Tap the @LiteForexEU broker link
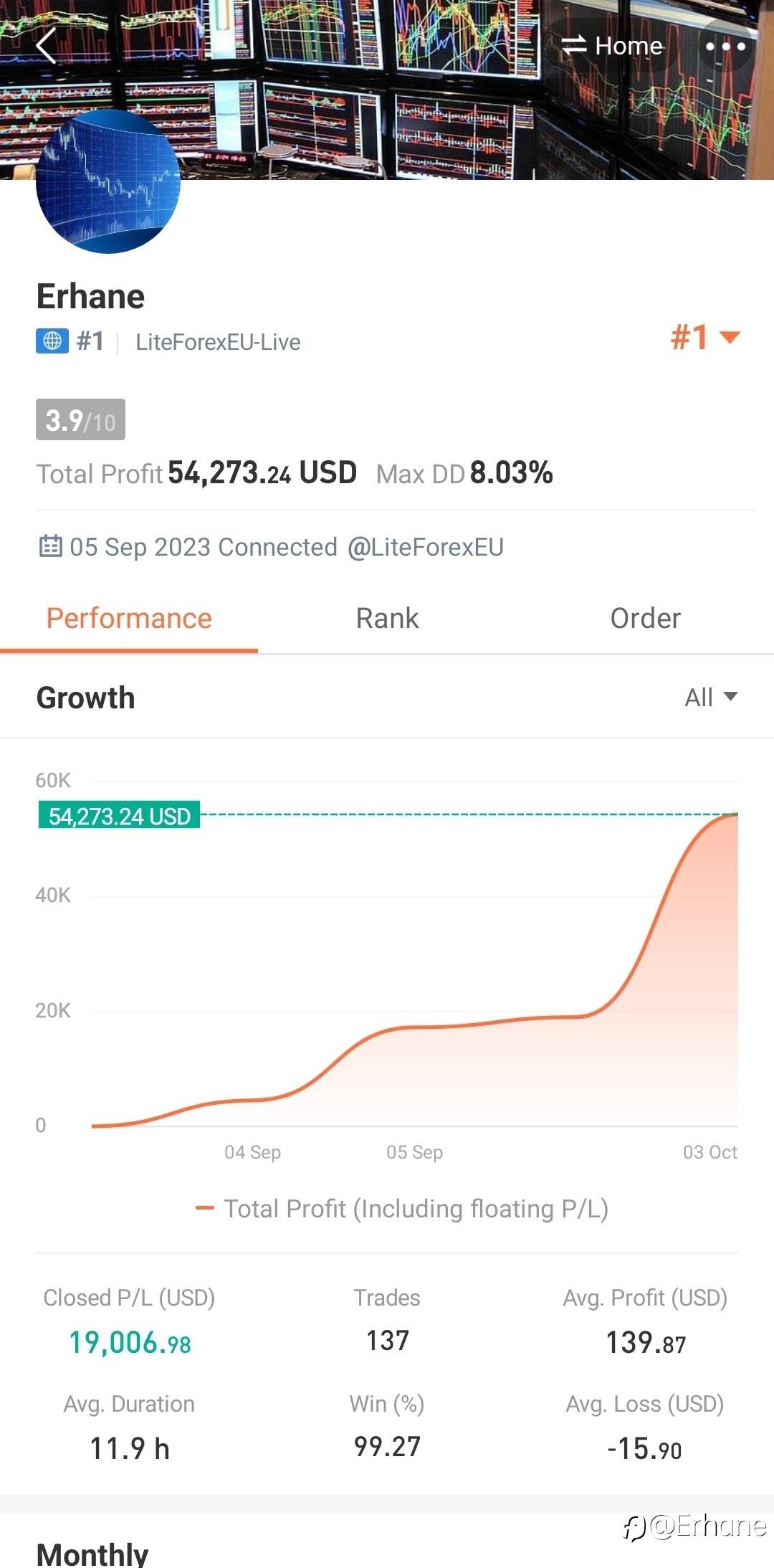774x1568 pixels. 426,547
